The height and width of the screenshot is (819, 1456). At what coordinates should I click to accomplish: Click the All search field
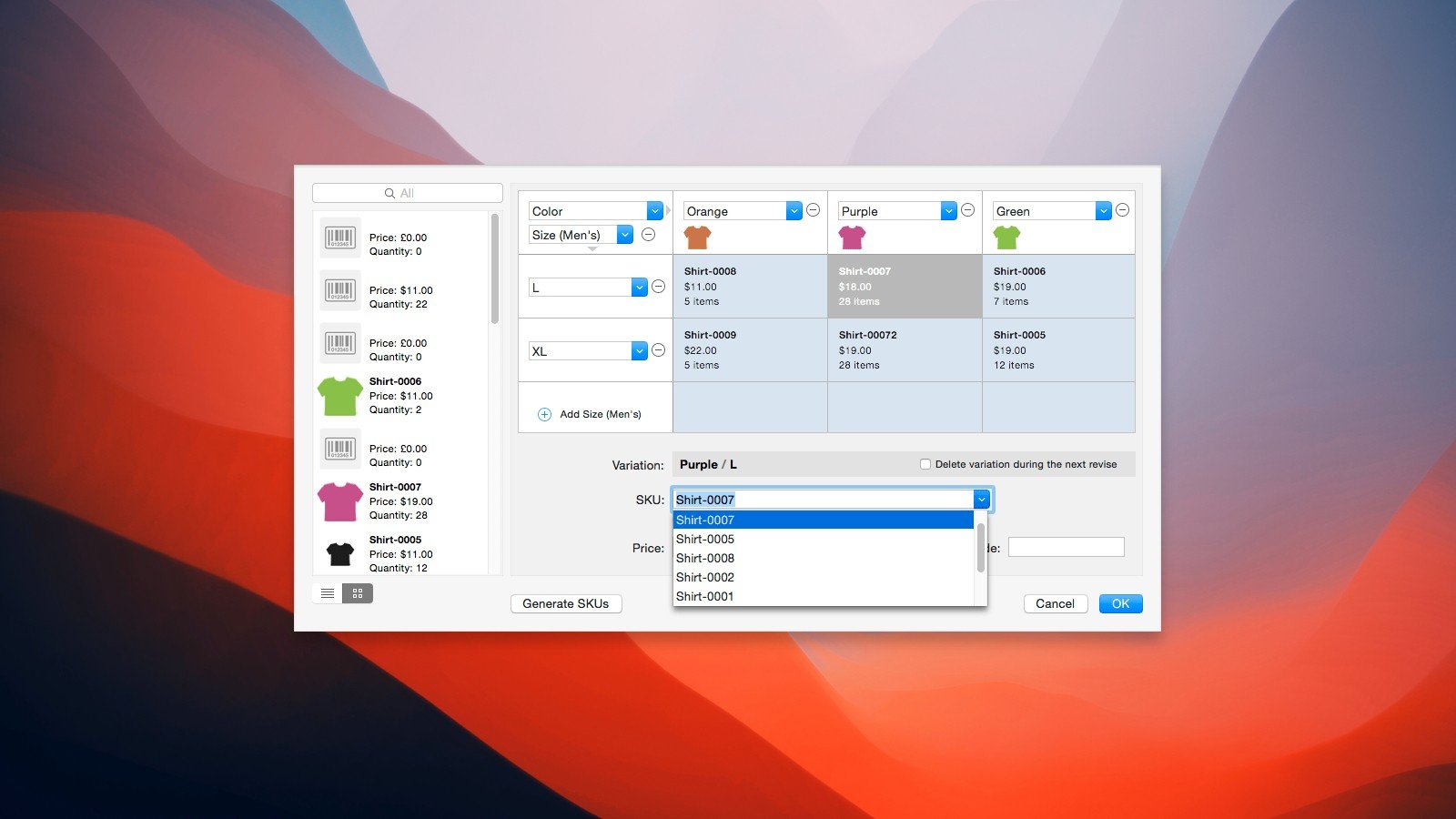coord(407,193)
